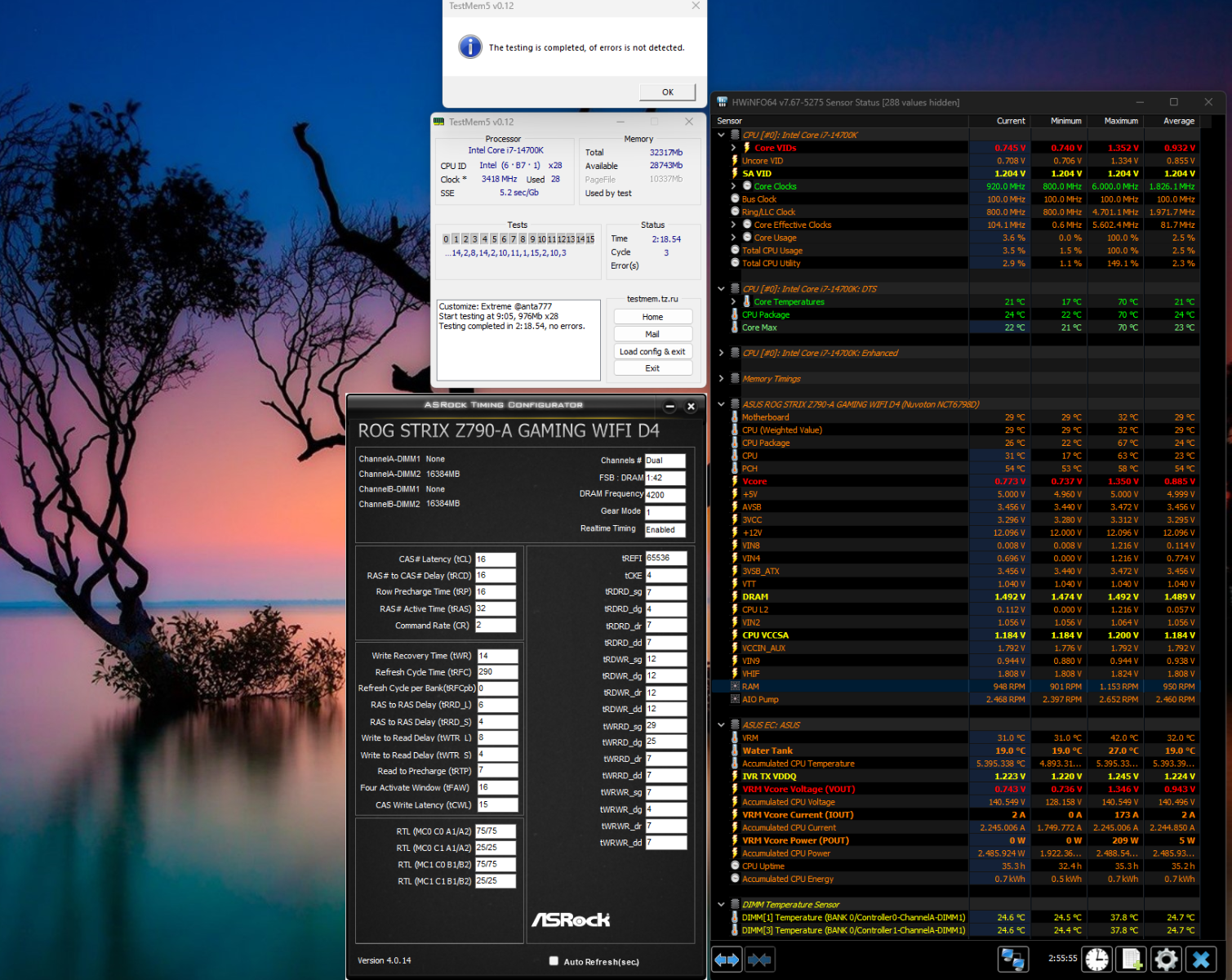Click DIMM[1] Temperature sensor row
The image size is (1232, 980).
click(956, 918)
